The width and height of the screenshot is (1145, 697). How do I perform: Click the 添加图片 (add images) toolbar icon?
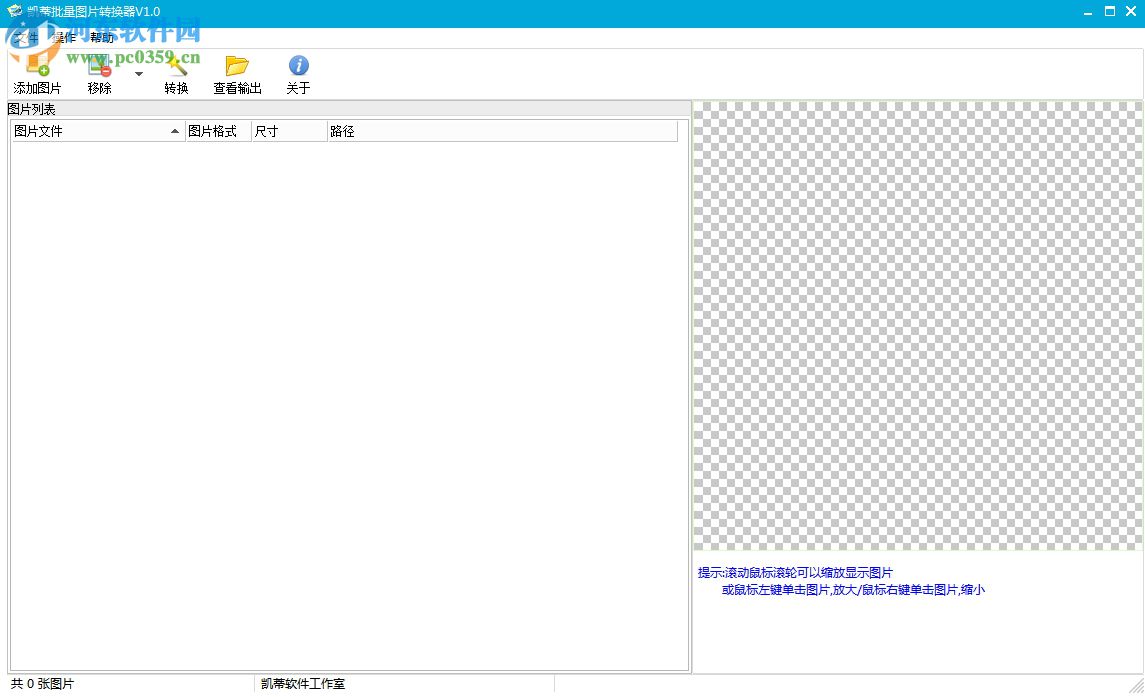pos(37,65)
